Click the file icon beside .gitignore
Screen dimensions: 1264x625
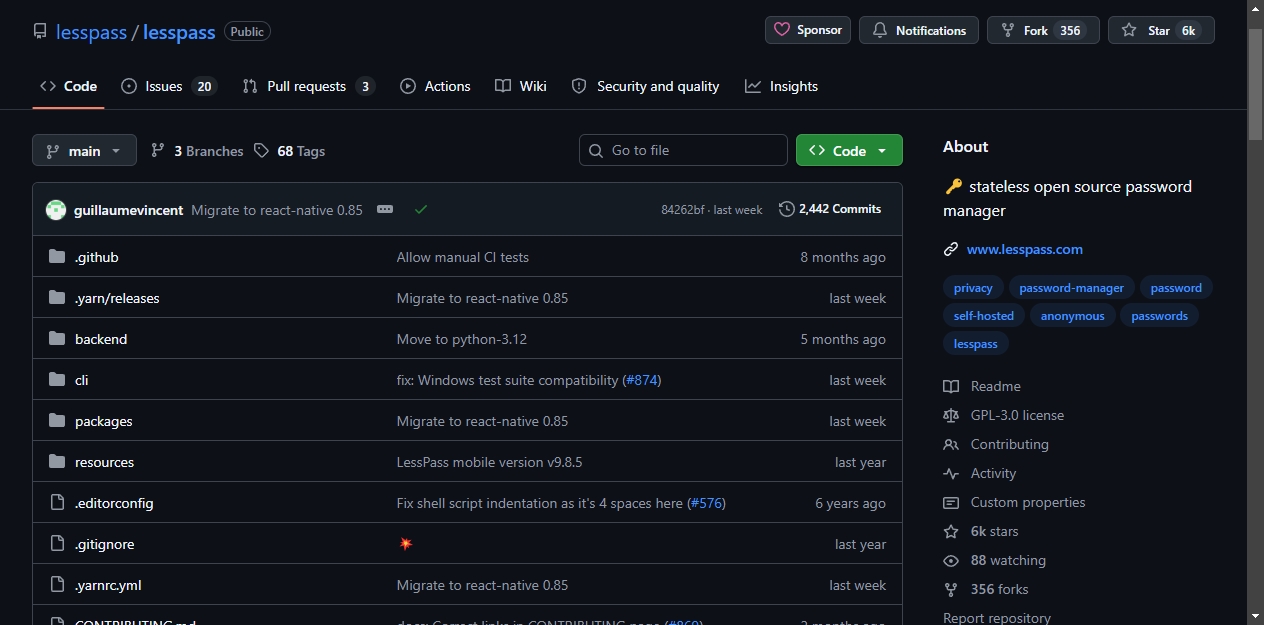click(57, 544)
